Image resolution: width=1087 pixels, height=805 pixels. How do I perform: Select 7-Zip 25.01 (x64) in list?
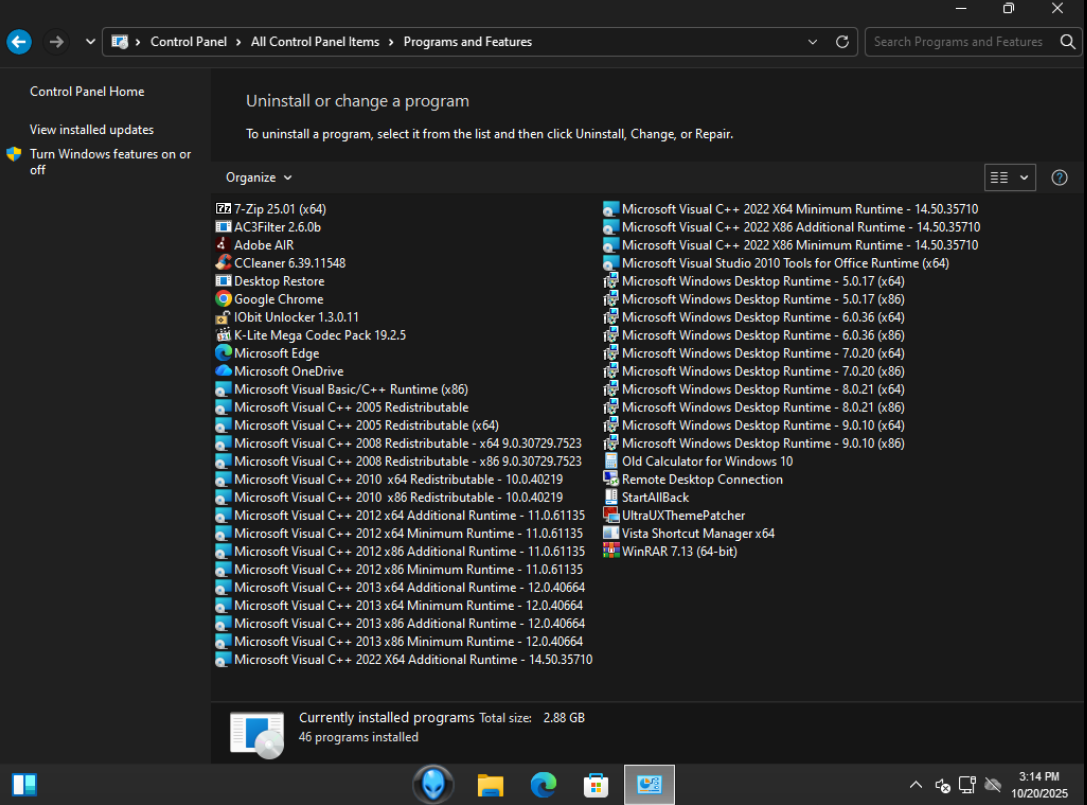coord(279,209)
